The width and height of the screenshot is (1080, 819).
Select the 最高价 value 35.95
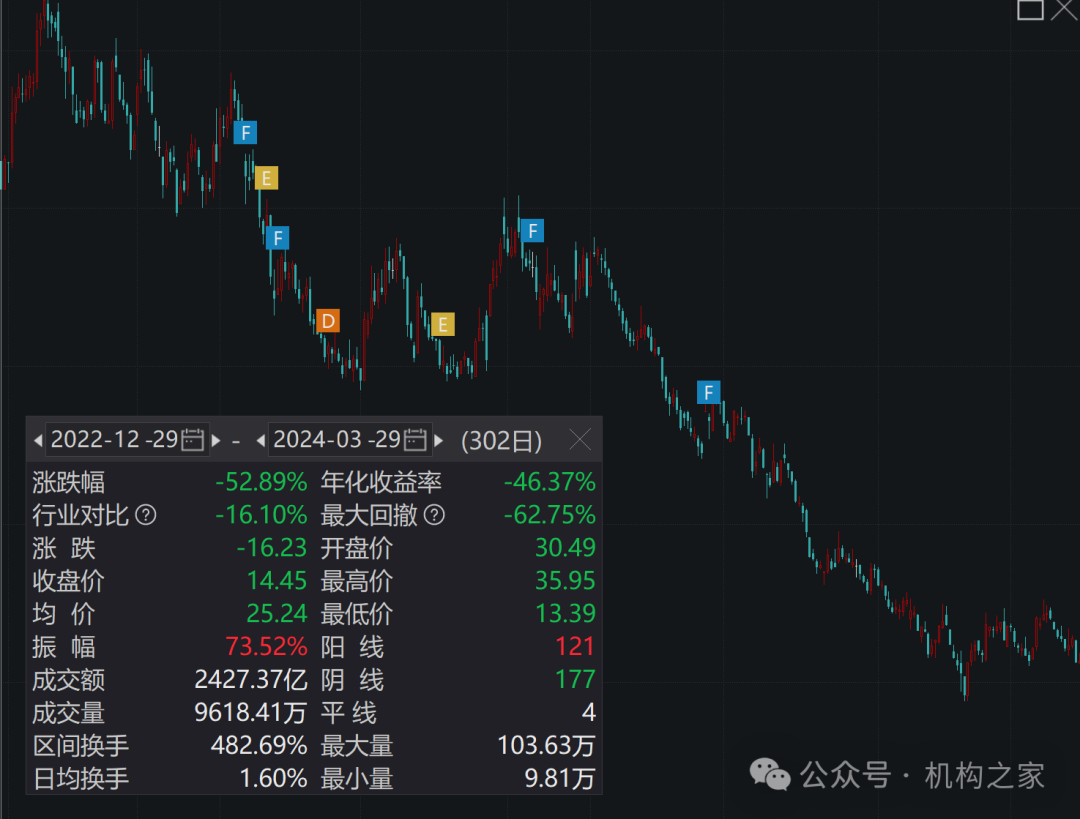pyautogui.click(x=565, y=581)
